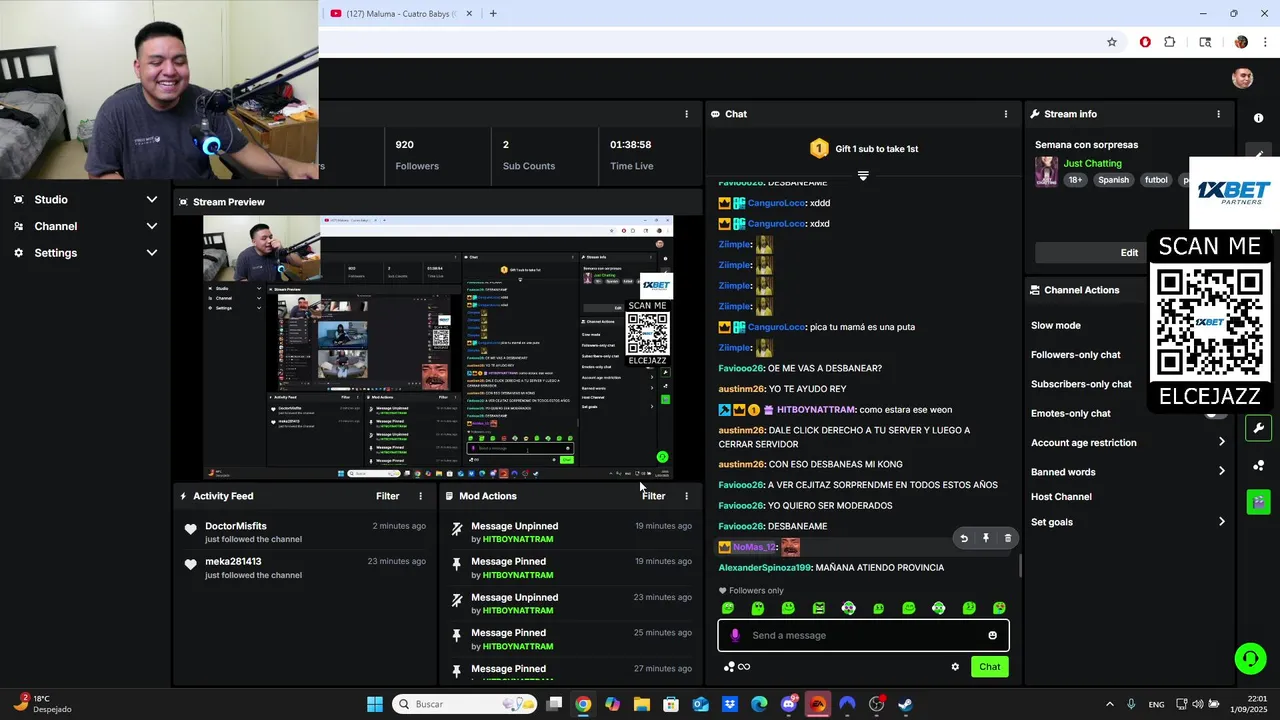Click the chat scrollbar thumb

1020,566
